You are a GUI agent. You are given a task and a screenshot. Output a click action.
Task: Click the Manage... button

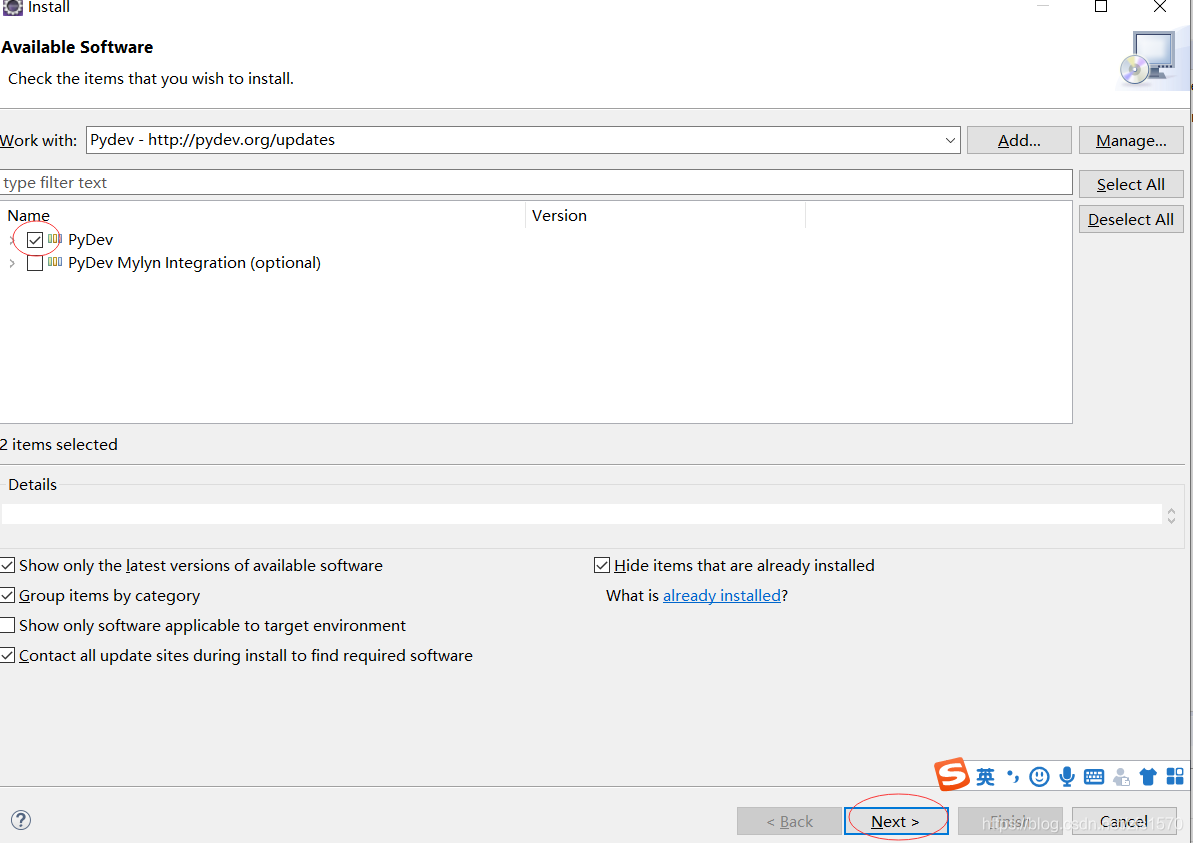point(1131,140)
